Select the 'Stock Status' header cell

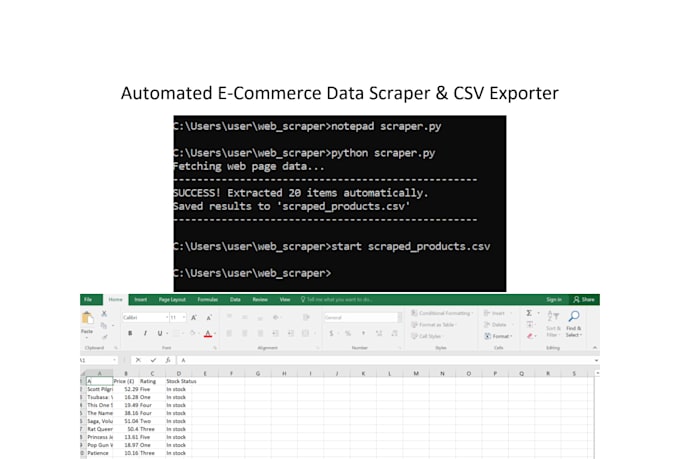tap(181, 381)
